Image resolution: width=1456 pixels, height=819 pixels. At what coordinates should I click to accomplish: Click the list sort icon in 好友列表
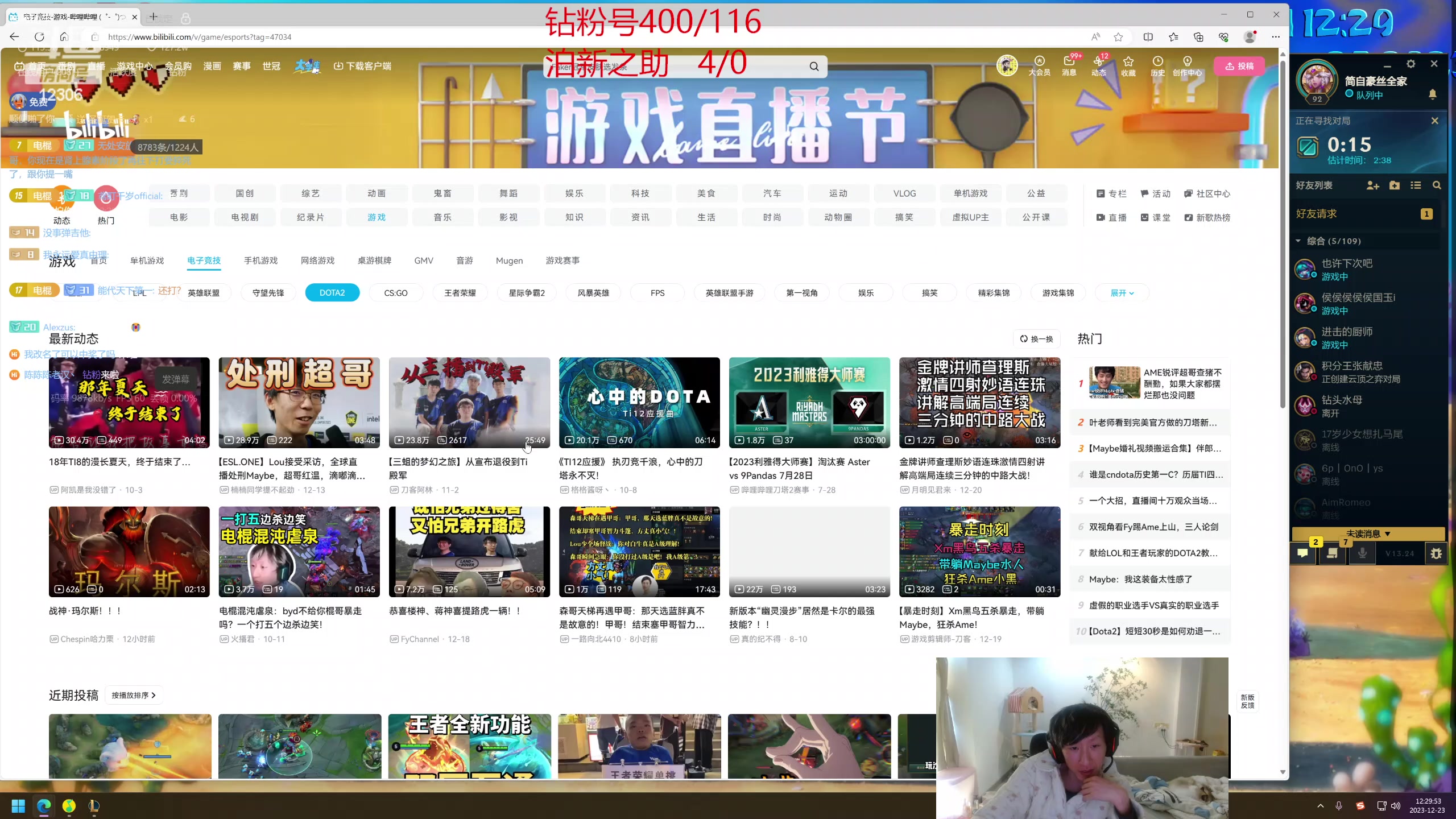1416,185
